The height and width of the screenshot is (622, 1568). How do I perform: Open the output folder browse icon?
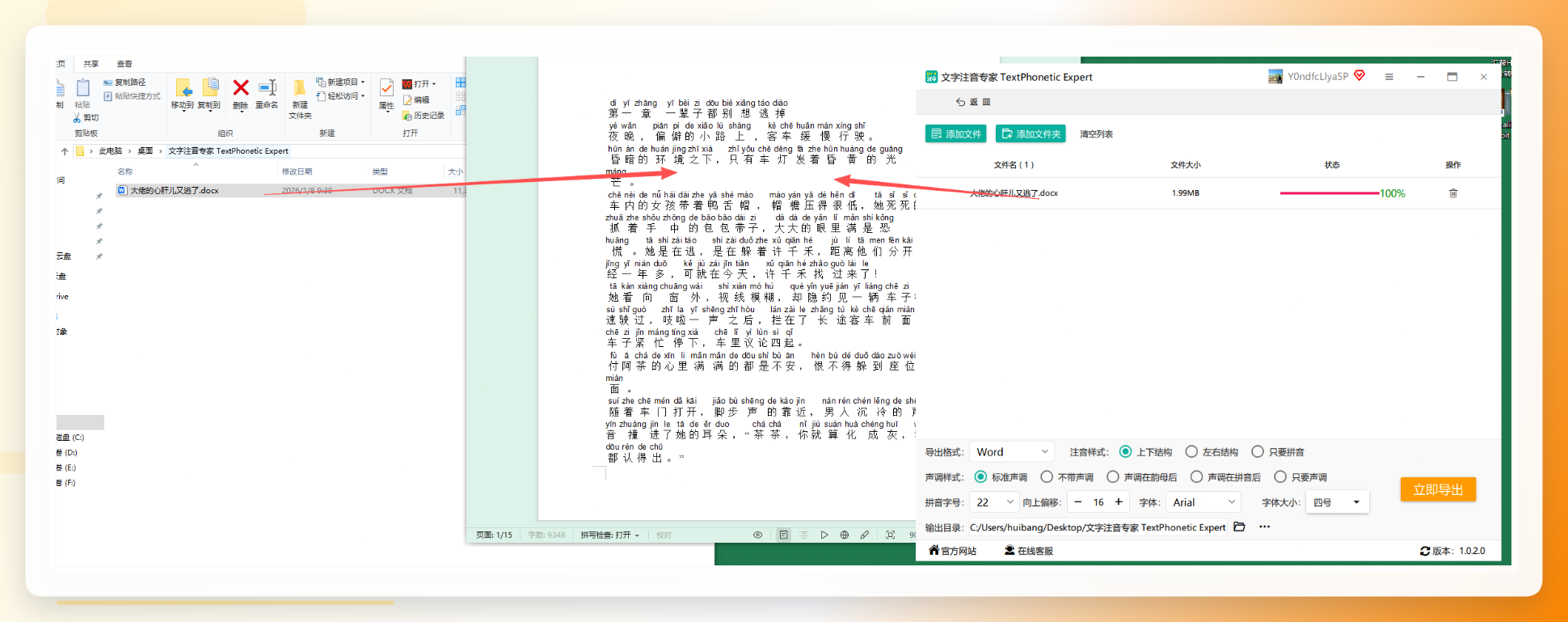[x=1240, y=527]
